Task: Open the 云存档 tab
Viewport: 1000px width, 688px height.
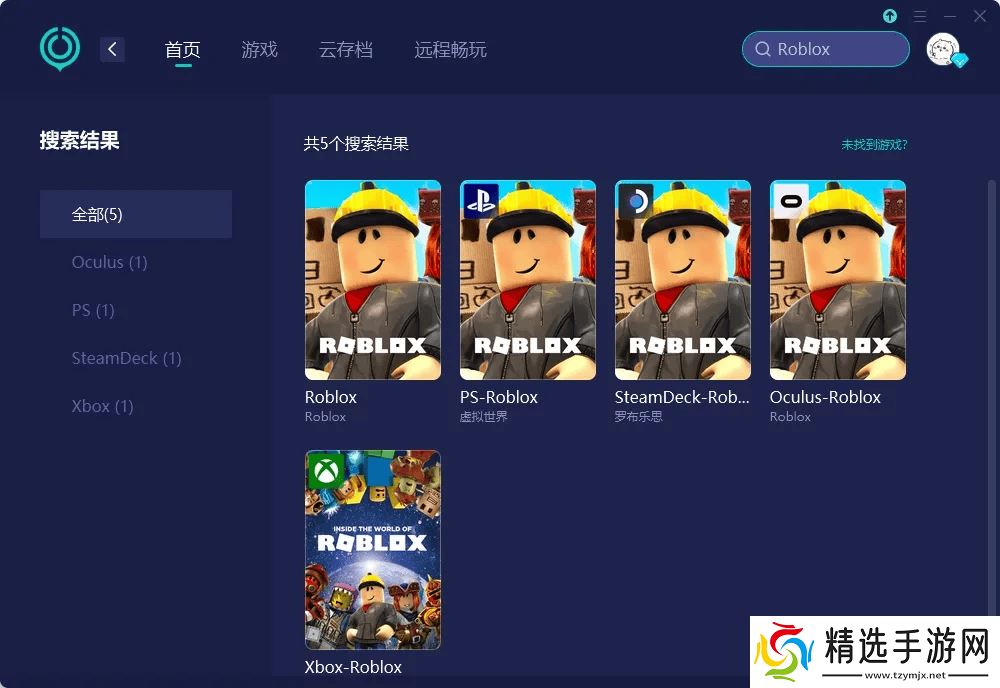Action: pos(346,50)
